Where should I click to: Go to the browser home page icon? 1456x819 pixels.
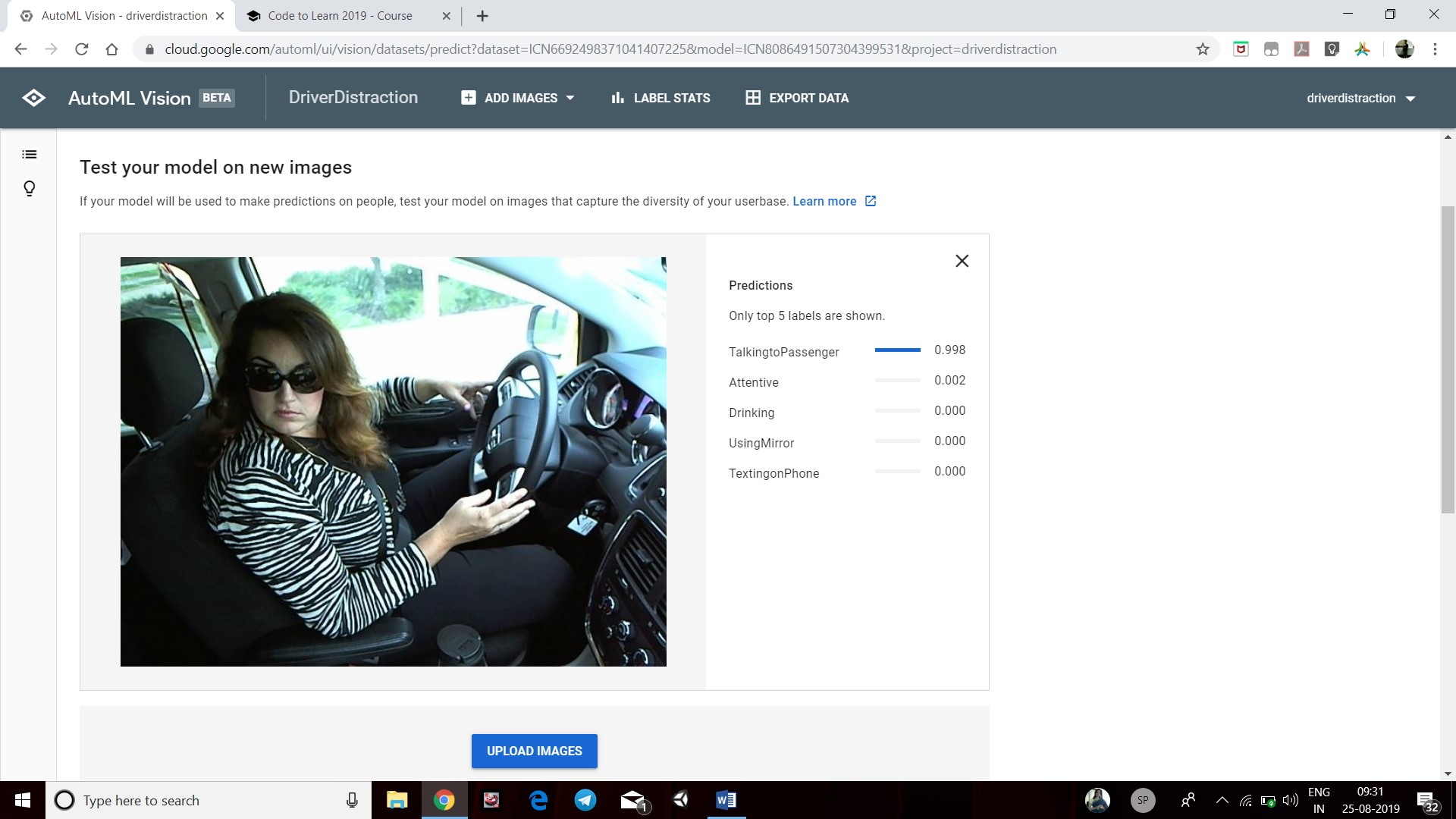[112, 49]
